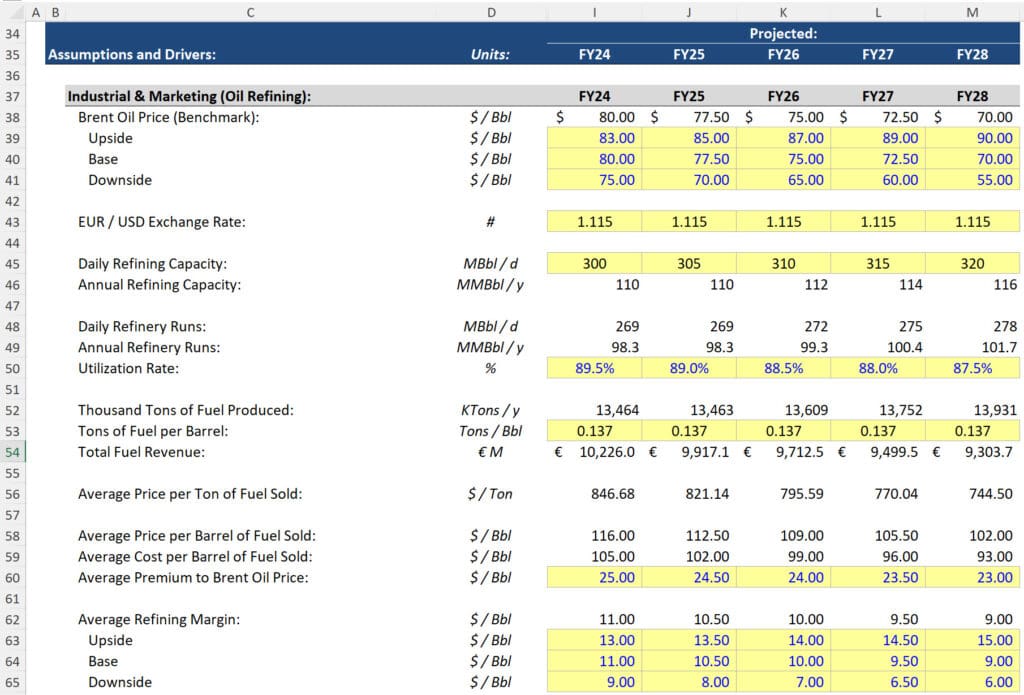Select column header D for Units

tap(491, 13)
